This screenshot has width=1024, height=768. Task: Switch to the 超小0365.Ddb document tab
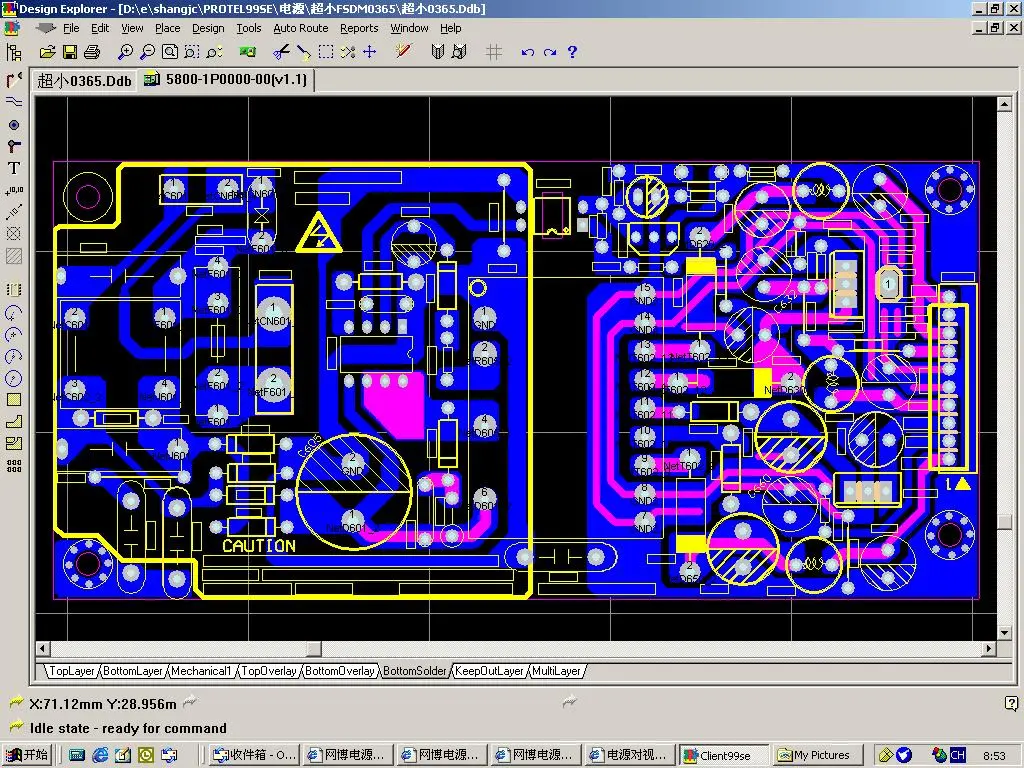click(x=84, y=80)
